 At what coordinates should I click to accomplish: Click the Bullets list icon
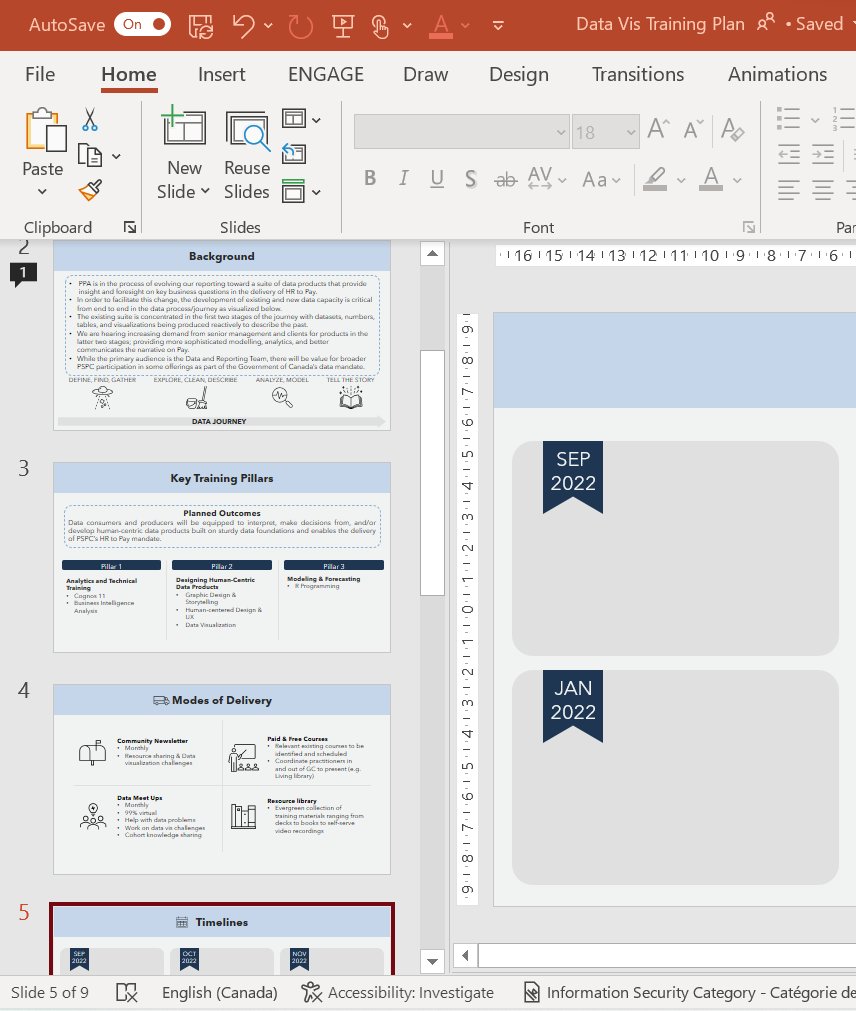(x=788, y=119)
